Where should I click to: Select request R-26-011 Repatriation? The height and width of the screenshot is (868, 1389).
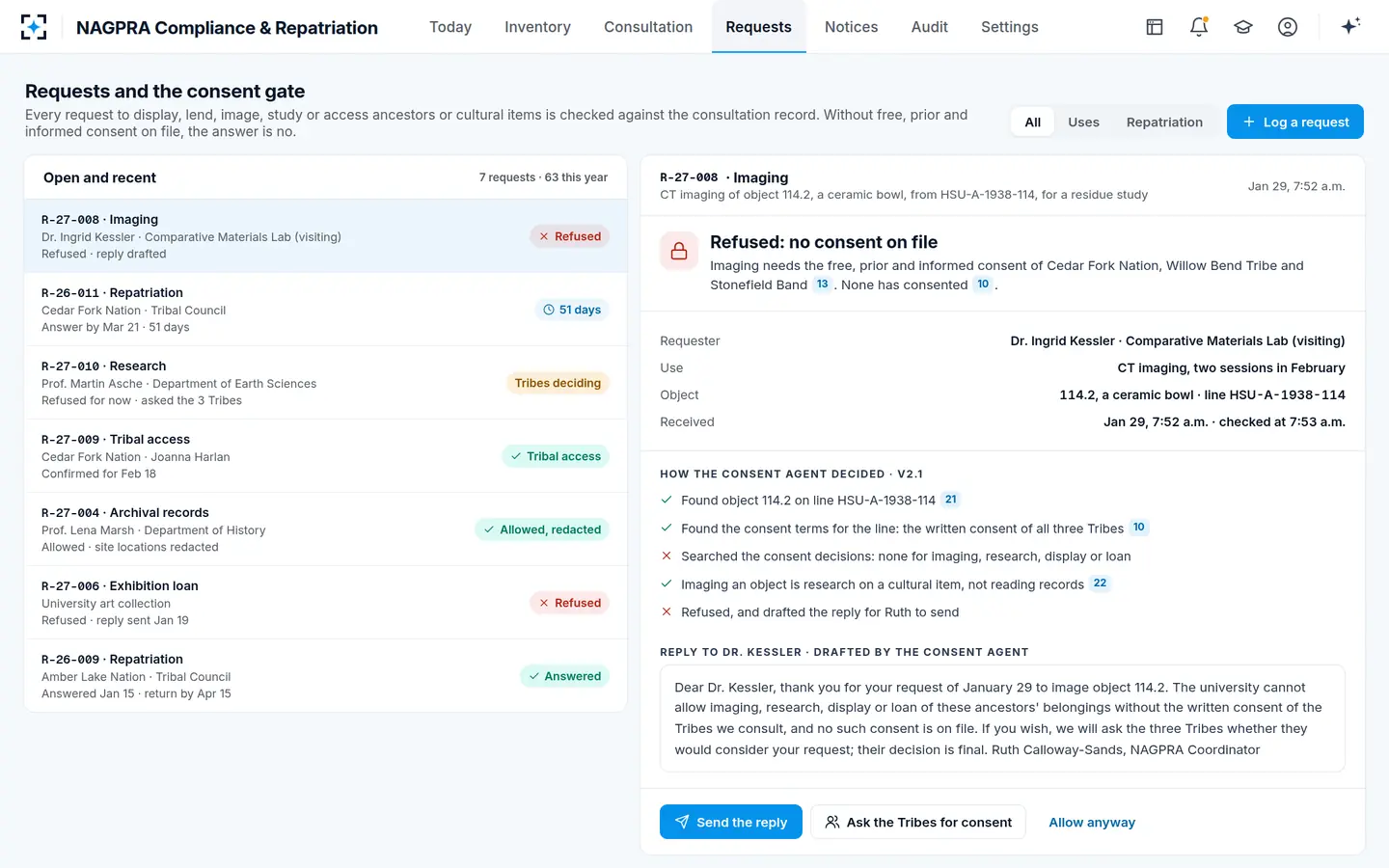coord(326,310)
